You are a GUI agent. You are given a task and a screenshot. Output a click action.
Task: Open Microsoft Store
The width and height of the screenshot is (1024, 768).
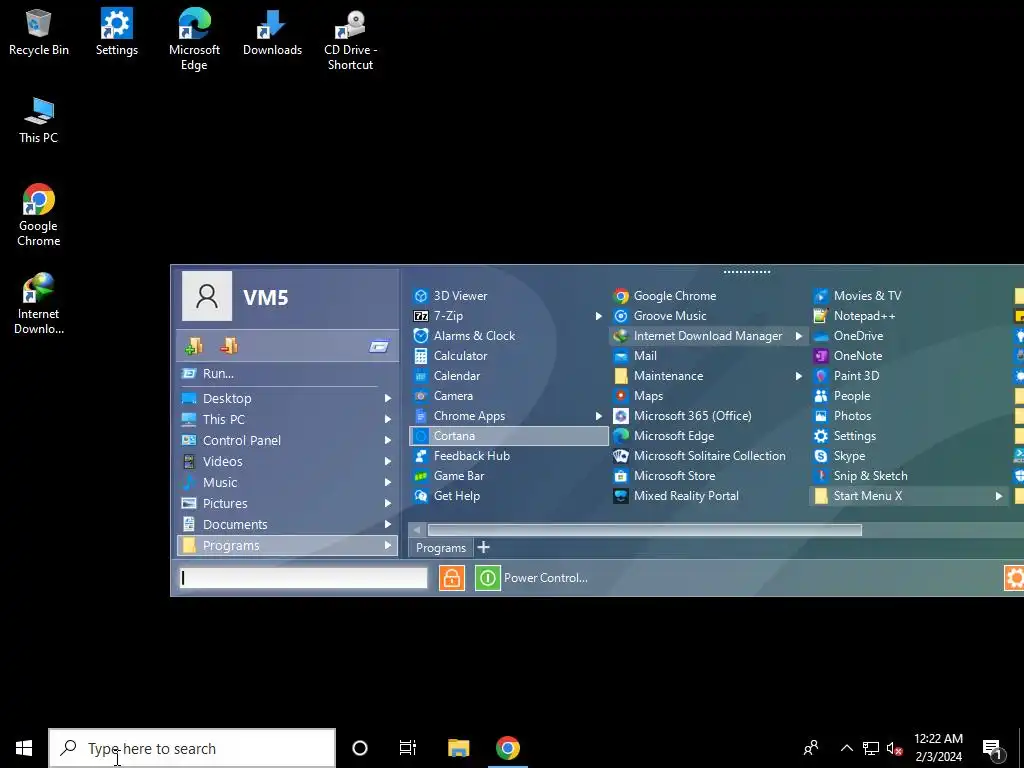click(x=709, y=476)
